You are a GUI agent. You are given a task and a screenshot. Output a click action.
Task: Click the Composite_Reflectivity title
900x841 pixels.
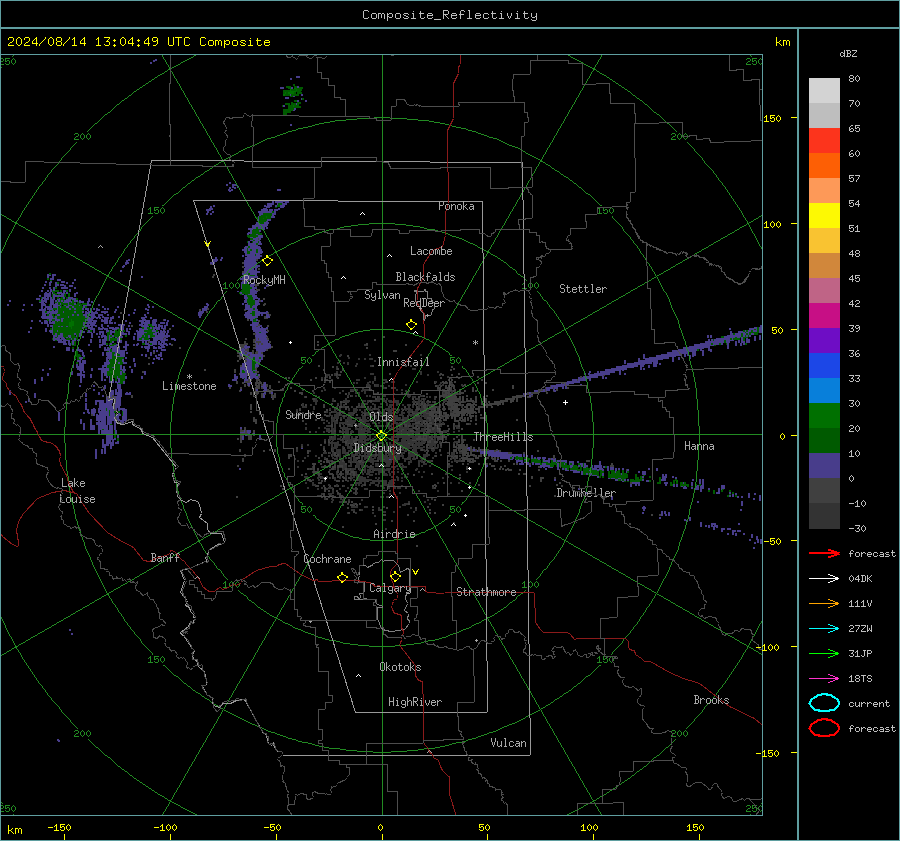[x=449, y=15]
